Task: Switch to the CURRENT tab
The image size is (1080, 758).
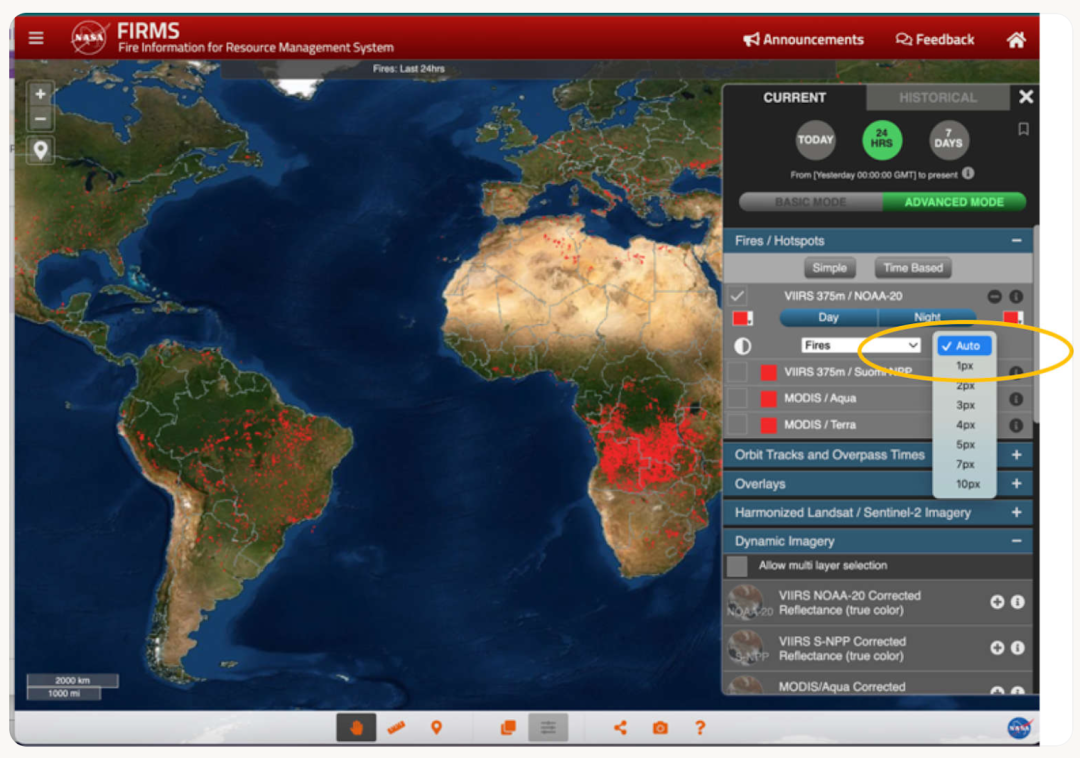Action: 794,97
